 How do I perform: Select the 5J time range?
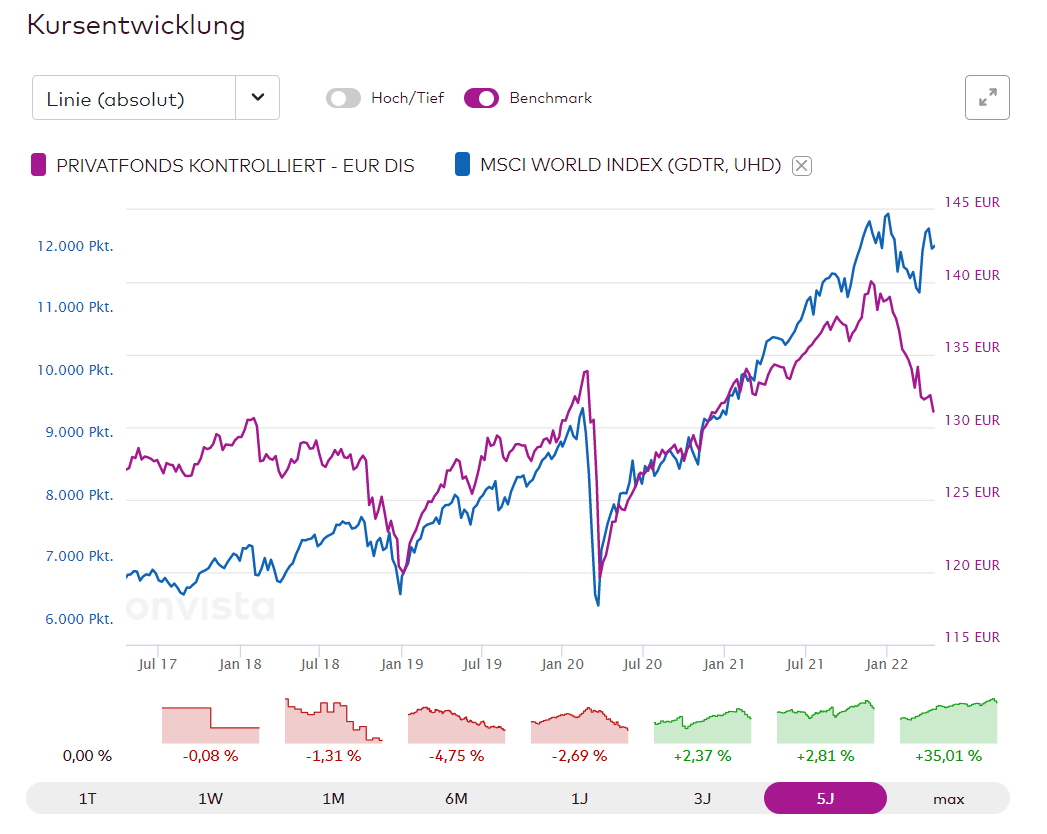point(825,798)
